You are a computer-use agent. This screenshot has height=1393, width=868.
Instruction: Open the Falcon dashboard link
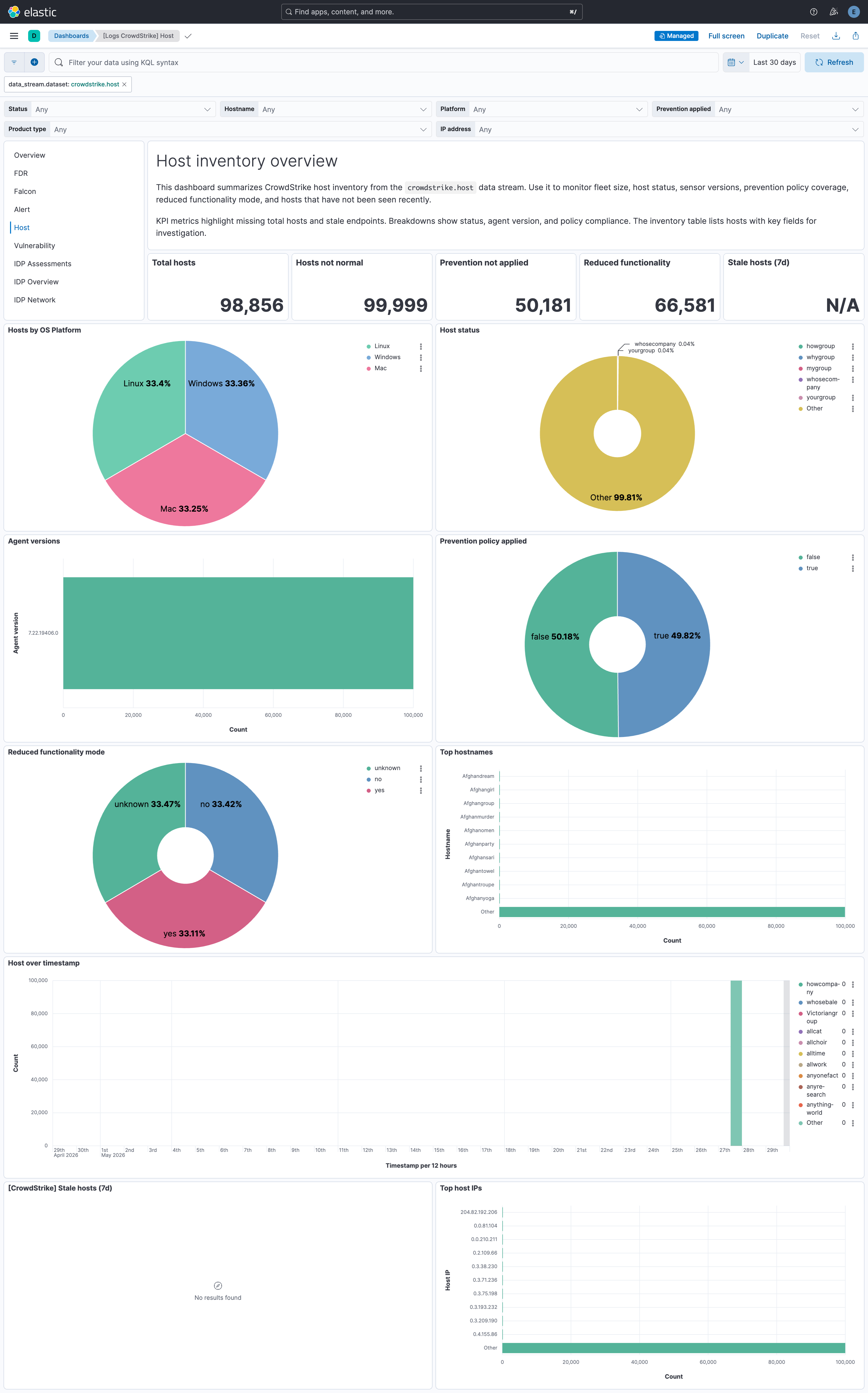point(25,192)
